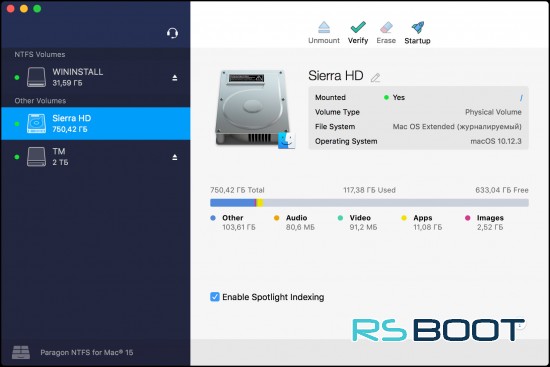Click '633,04 ГБ Free' text
This screenshot has height=367, width=550.
(502, 190)
